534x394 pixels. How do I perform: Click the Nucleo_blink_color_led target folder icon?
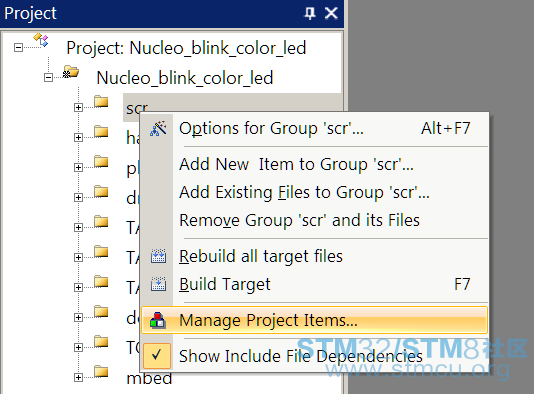(x=71, y=72)
